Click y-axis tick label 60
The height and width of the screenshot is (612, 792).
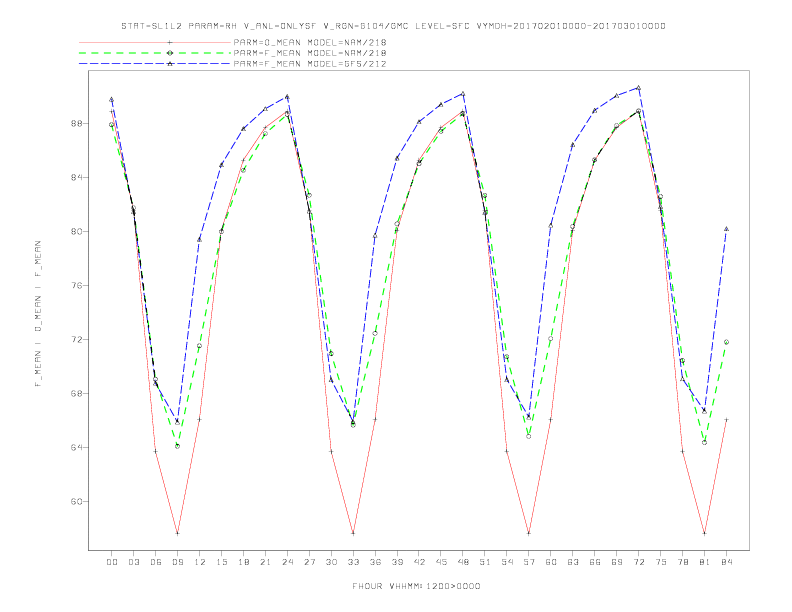[x=75, y=501]
